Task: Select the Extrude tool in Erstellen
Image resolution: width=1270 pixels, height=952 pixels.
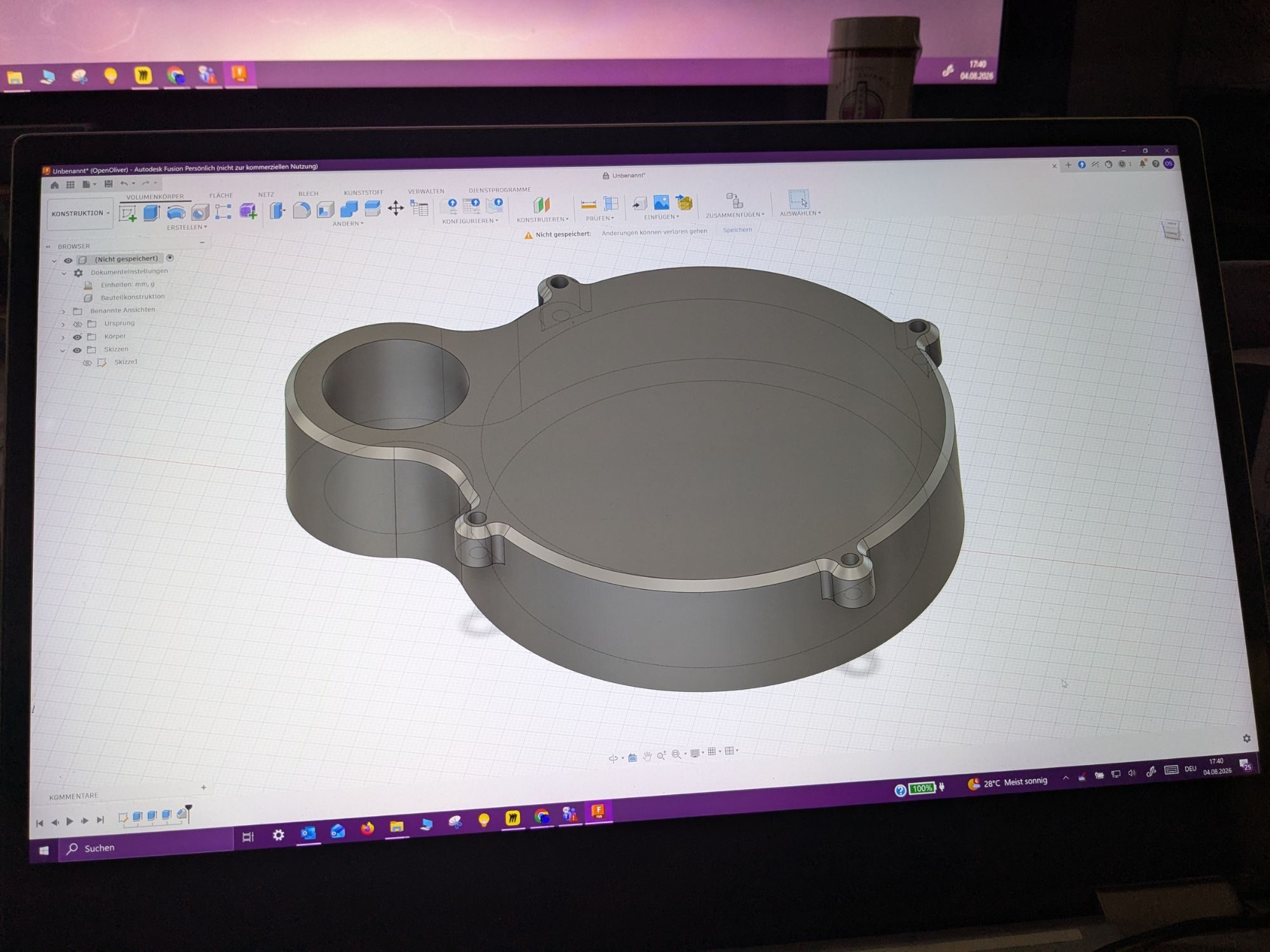Action: coord(151,213)
